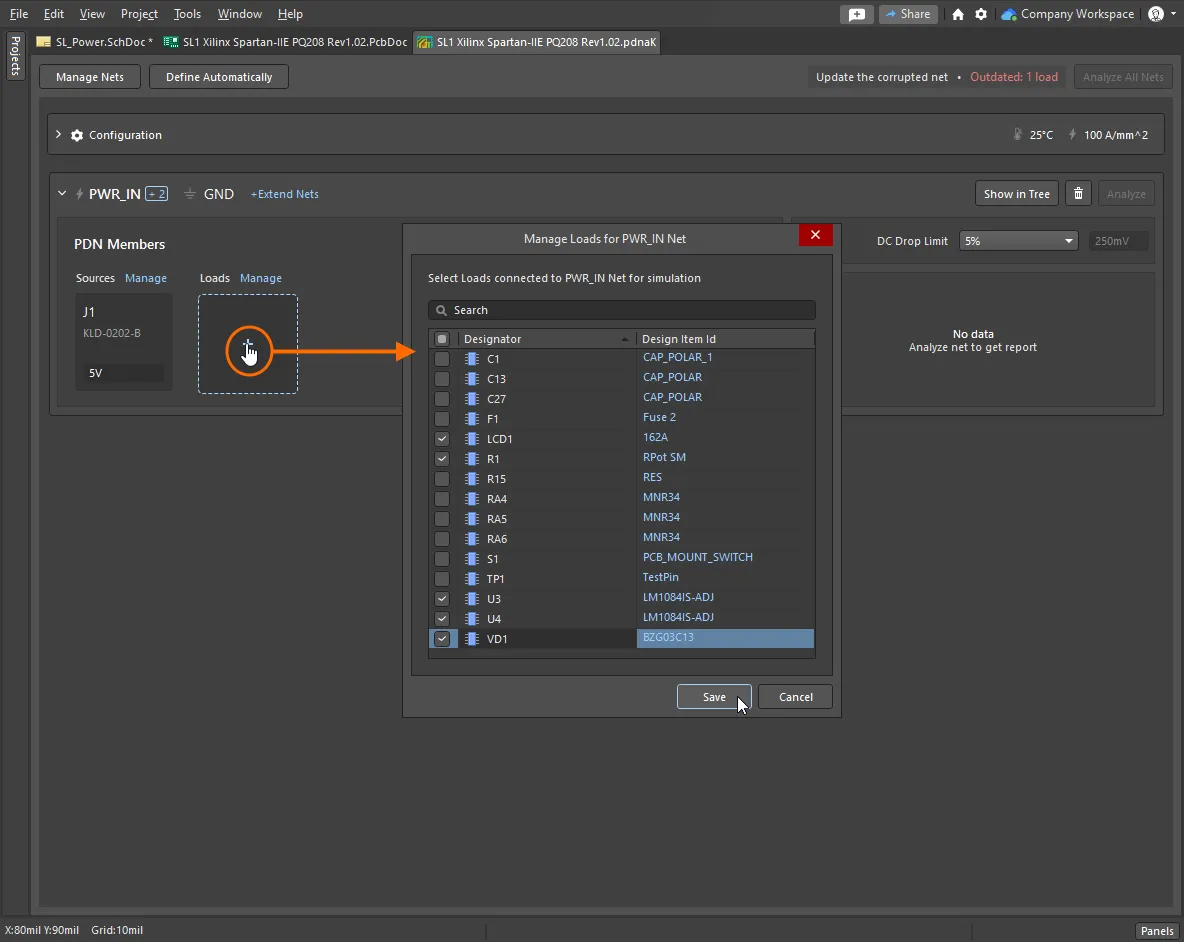This screenshot has height=942, width=1184.
Task: Collapse the PWR_IN net section
Action: (62, 194)
